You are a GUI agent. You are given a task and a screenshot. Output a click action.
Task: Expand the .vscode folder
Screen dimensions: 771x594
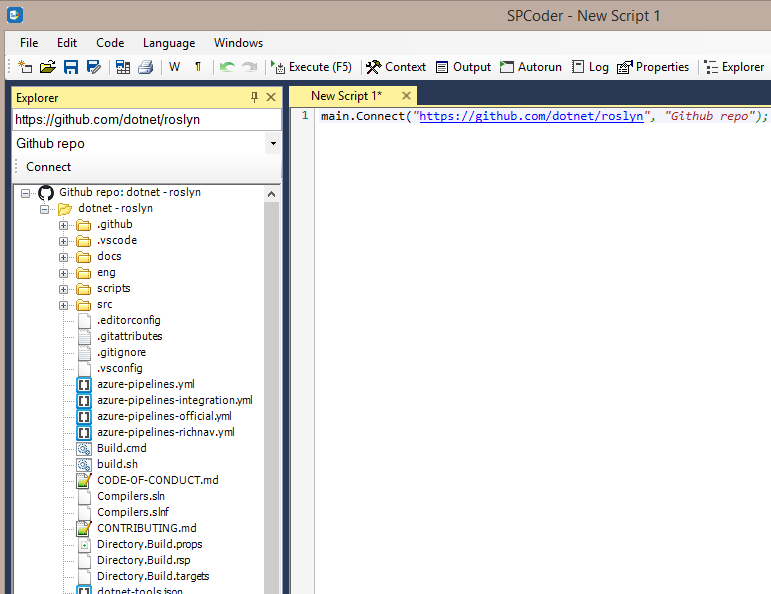pos(63,241)
